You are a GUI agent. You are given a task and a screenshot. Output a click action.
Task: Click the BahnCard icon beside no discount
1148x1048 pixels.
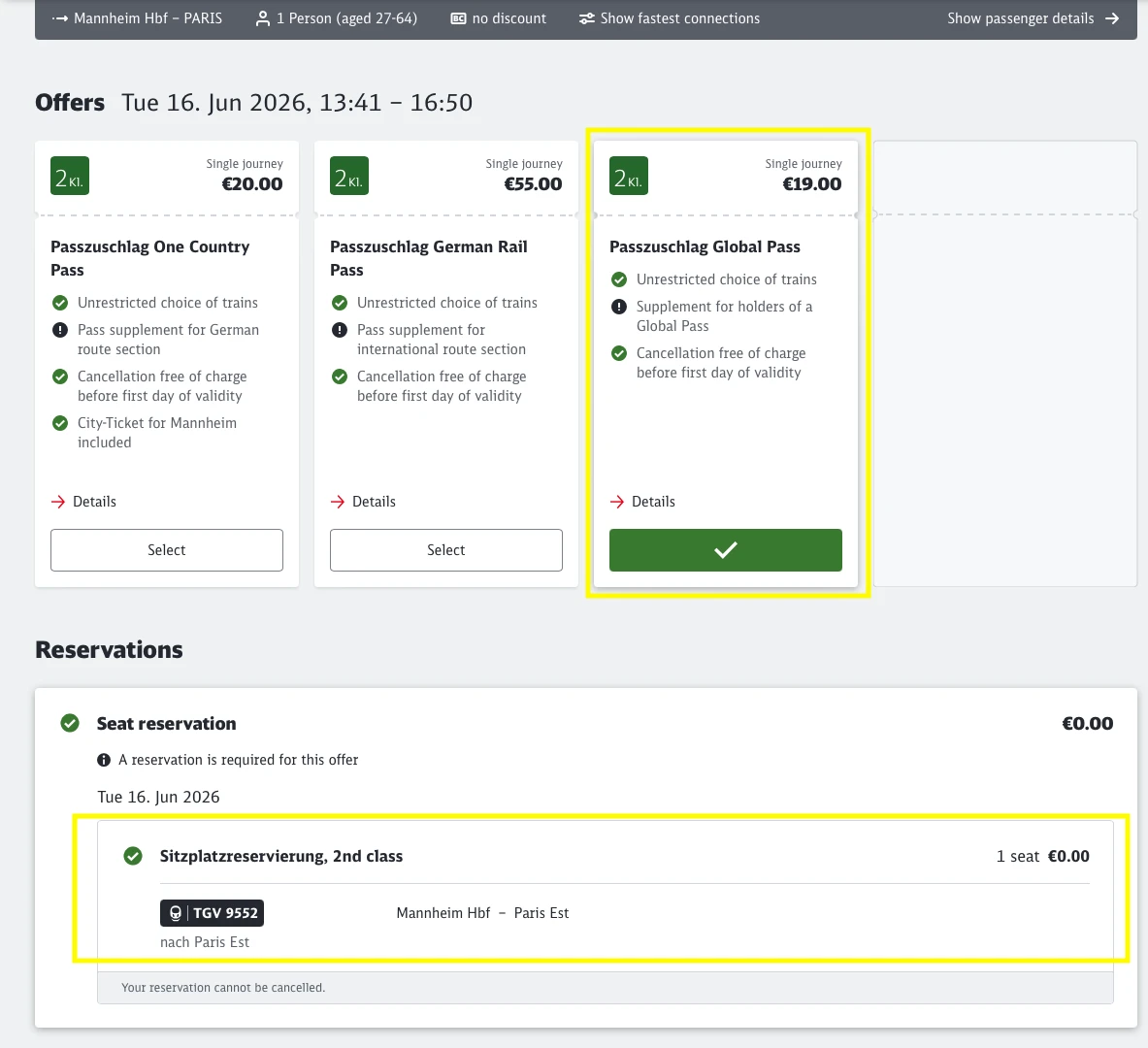[x=458, y=18]
